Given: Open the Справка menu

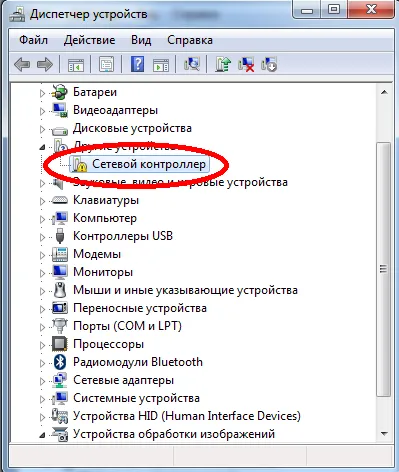Looking at the screenshot, I should pyautogui.click(x=190, y=40).
